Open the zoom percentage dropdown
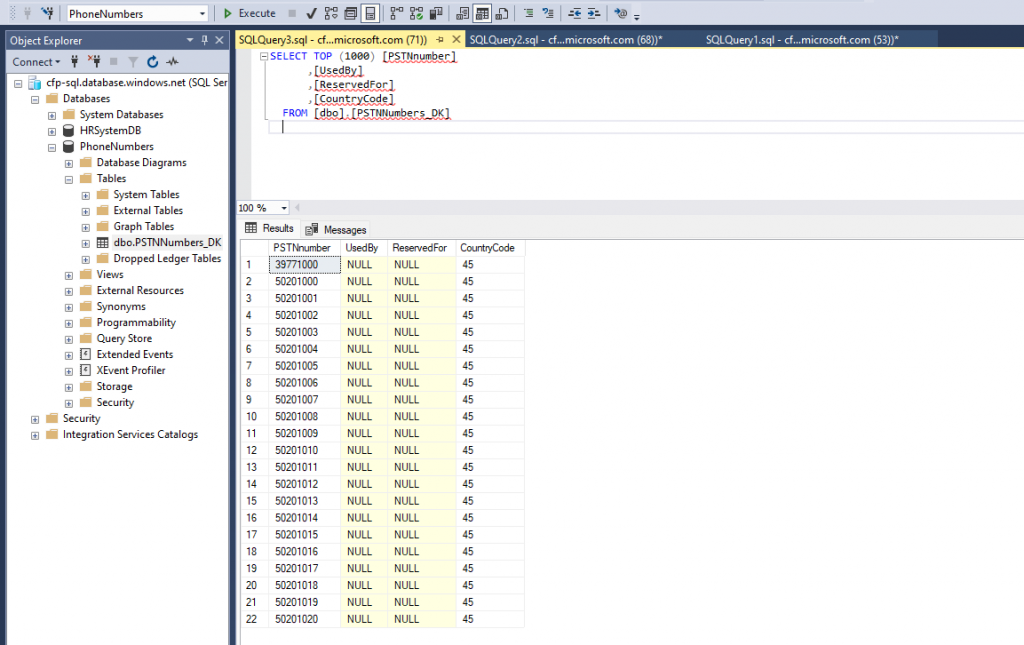The image size is (1024, 645). 284,208
